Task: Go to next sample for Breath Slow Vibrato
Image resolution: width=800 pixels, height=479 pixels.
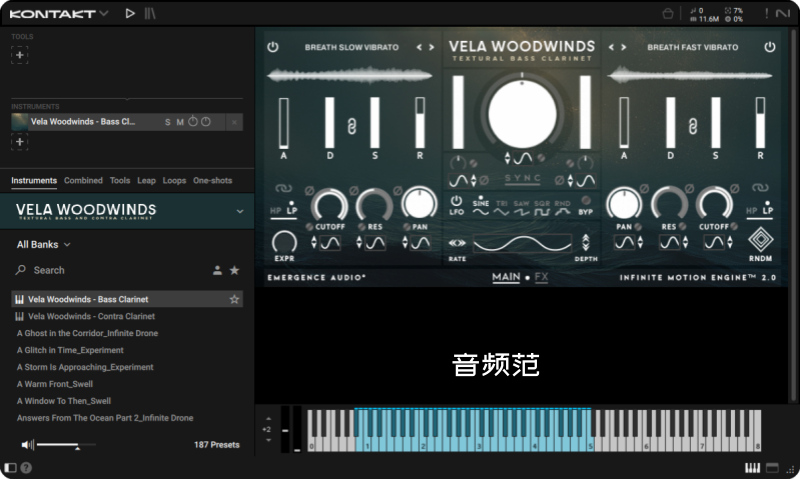Action: [x=432, y=47]
